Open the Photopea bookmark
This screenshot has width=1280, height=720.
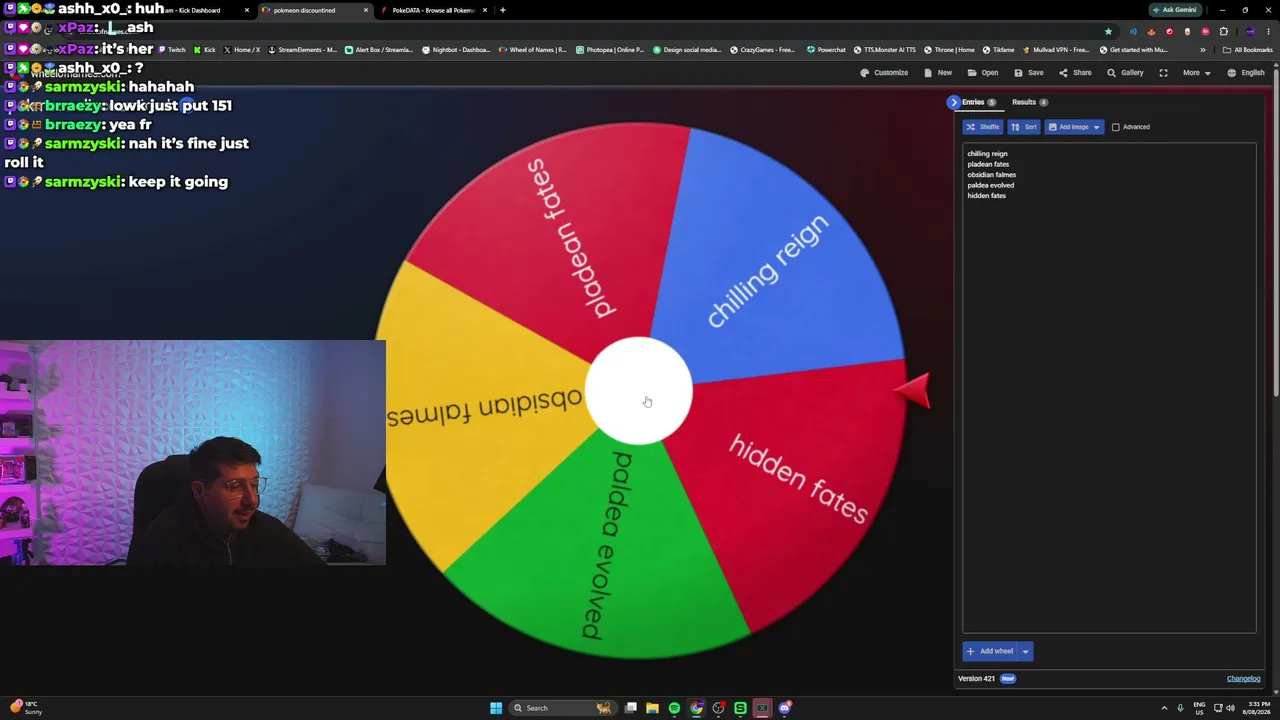tap(610, 50)
